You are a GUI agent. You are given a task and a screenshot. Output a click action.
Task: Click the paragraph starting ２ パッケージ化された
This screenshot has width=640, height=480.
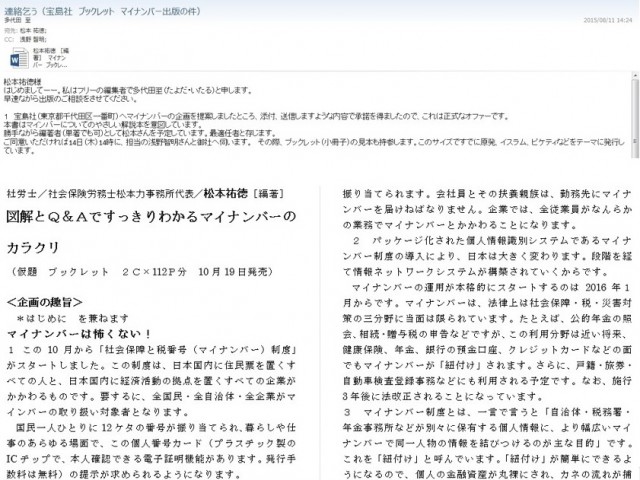(487, 256)
